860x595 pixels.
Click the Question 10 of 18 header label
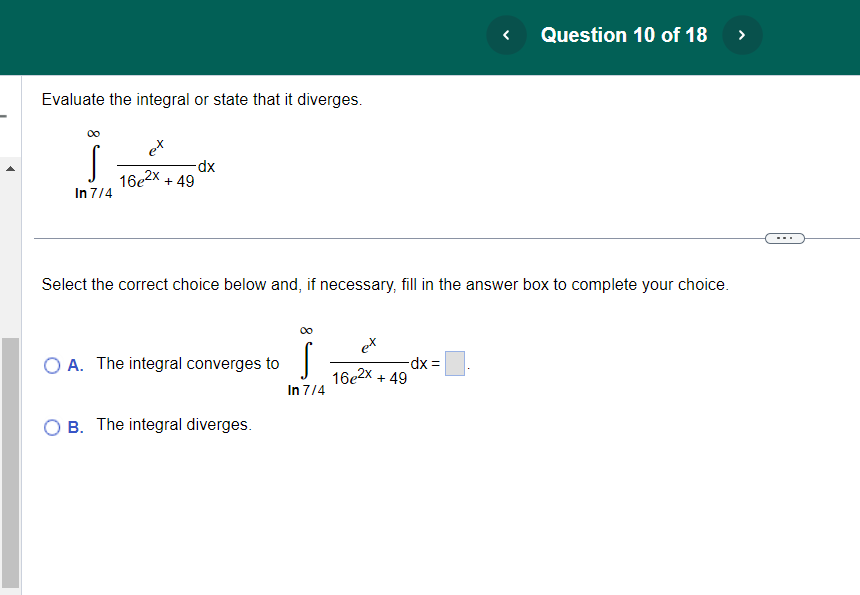tap(624, 35)
